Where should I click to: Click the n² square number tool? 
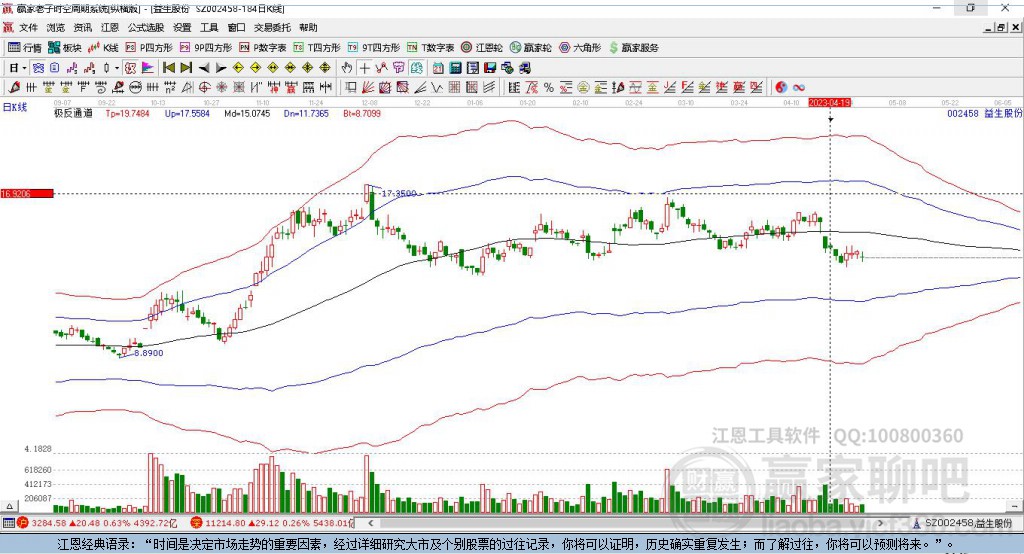(170, 87)
